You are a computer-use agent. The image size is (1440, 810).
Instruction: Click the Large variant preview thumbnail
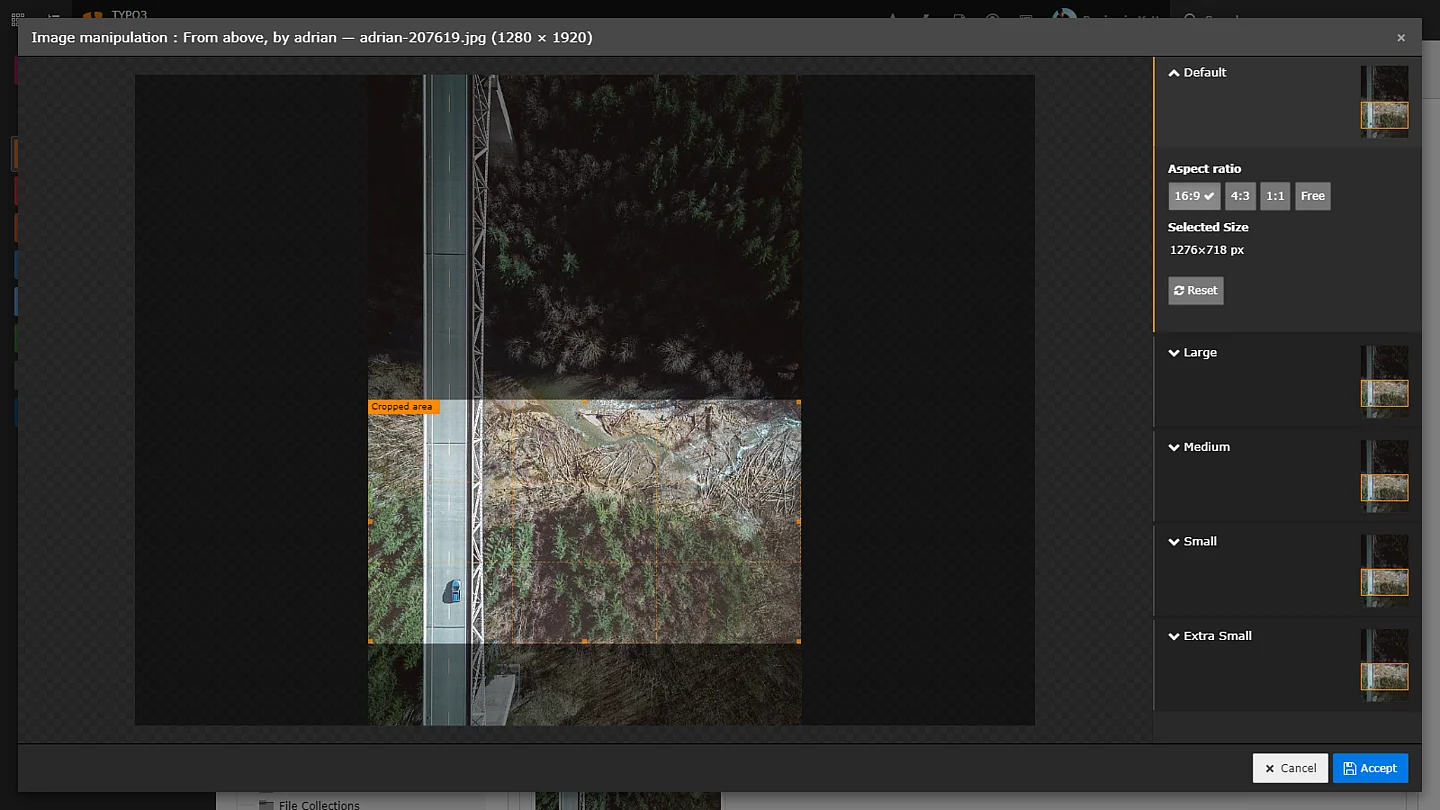click(1384, 381)
